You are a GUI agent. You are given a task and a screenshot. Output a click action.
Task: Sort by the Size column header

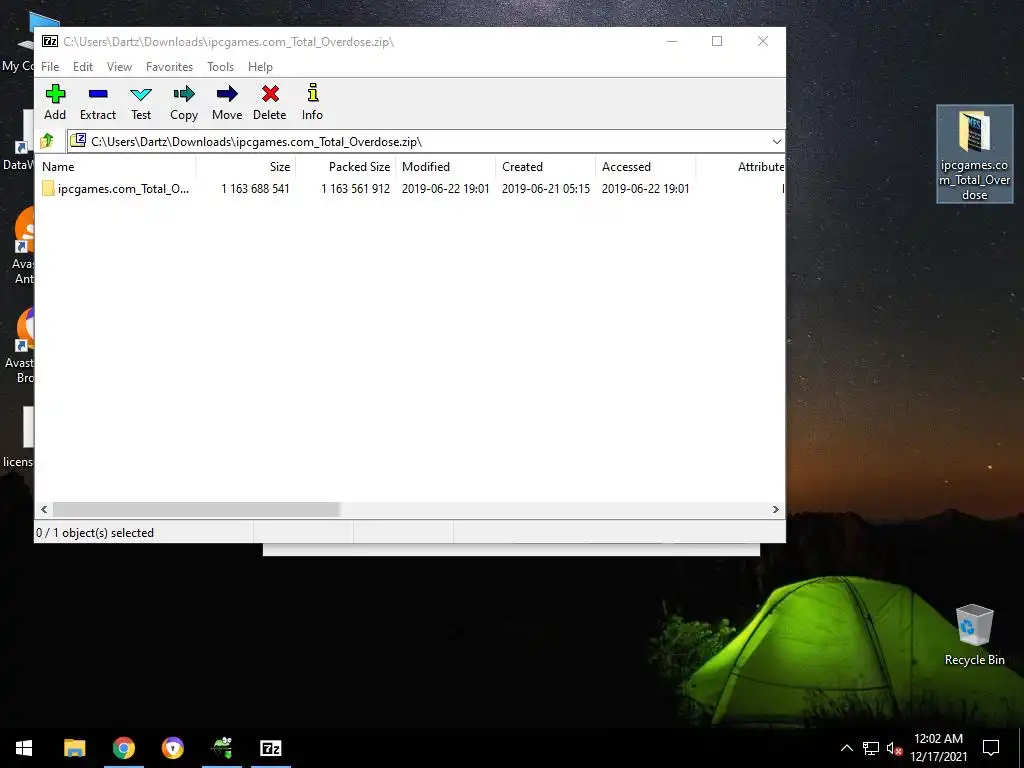pyautogui.click(x=246, y=167)
